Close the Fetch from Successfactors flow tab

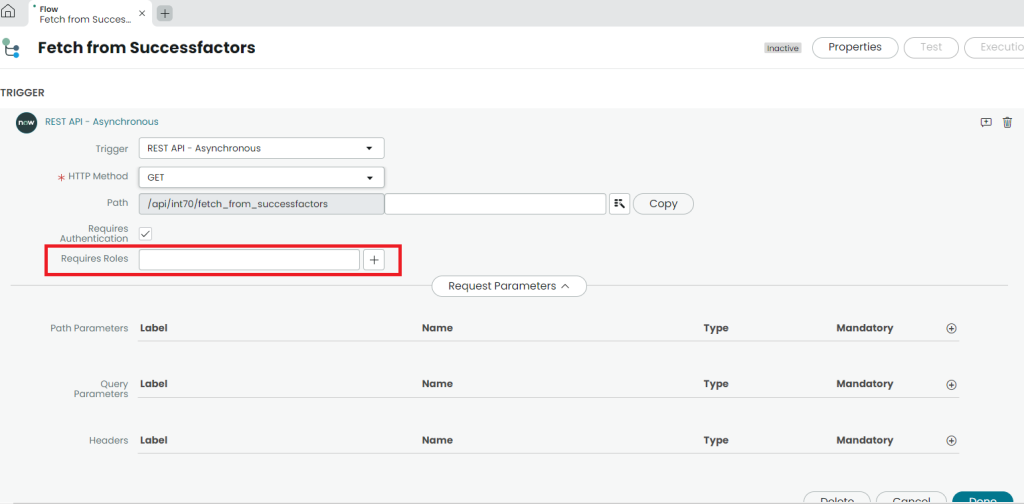(x=141, y=13)
